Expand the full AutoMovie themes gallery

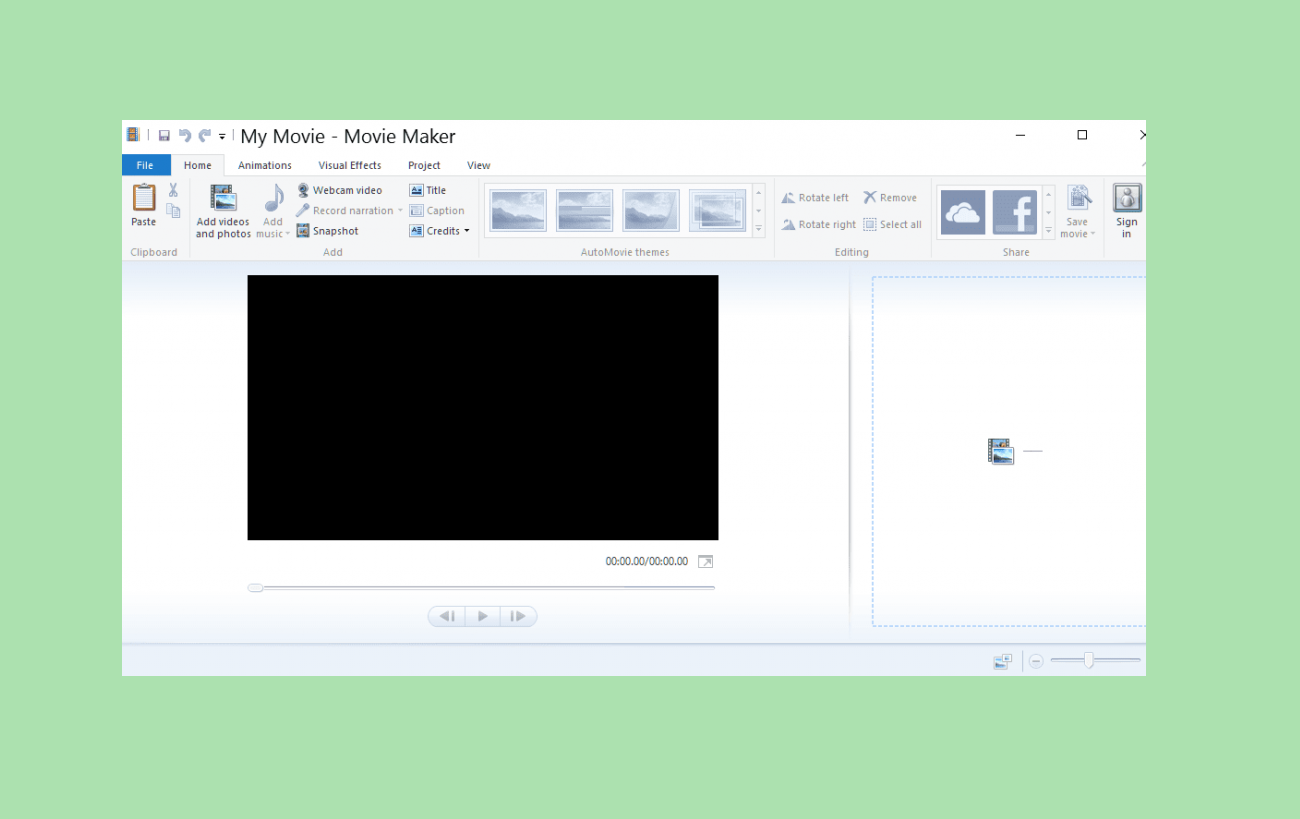coord(759,229)
